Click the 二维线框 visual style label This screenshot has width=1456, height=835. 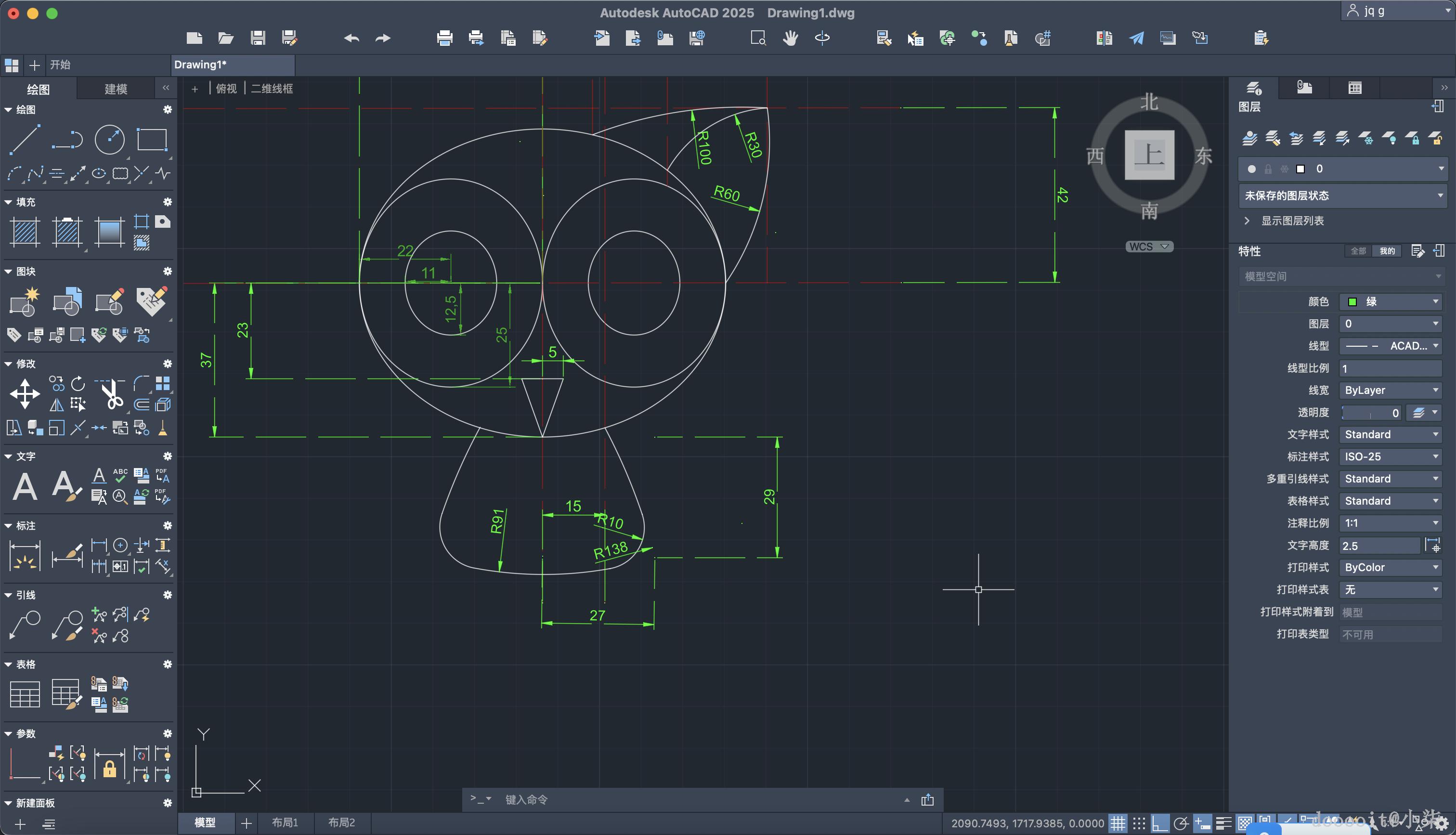272,88
